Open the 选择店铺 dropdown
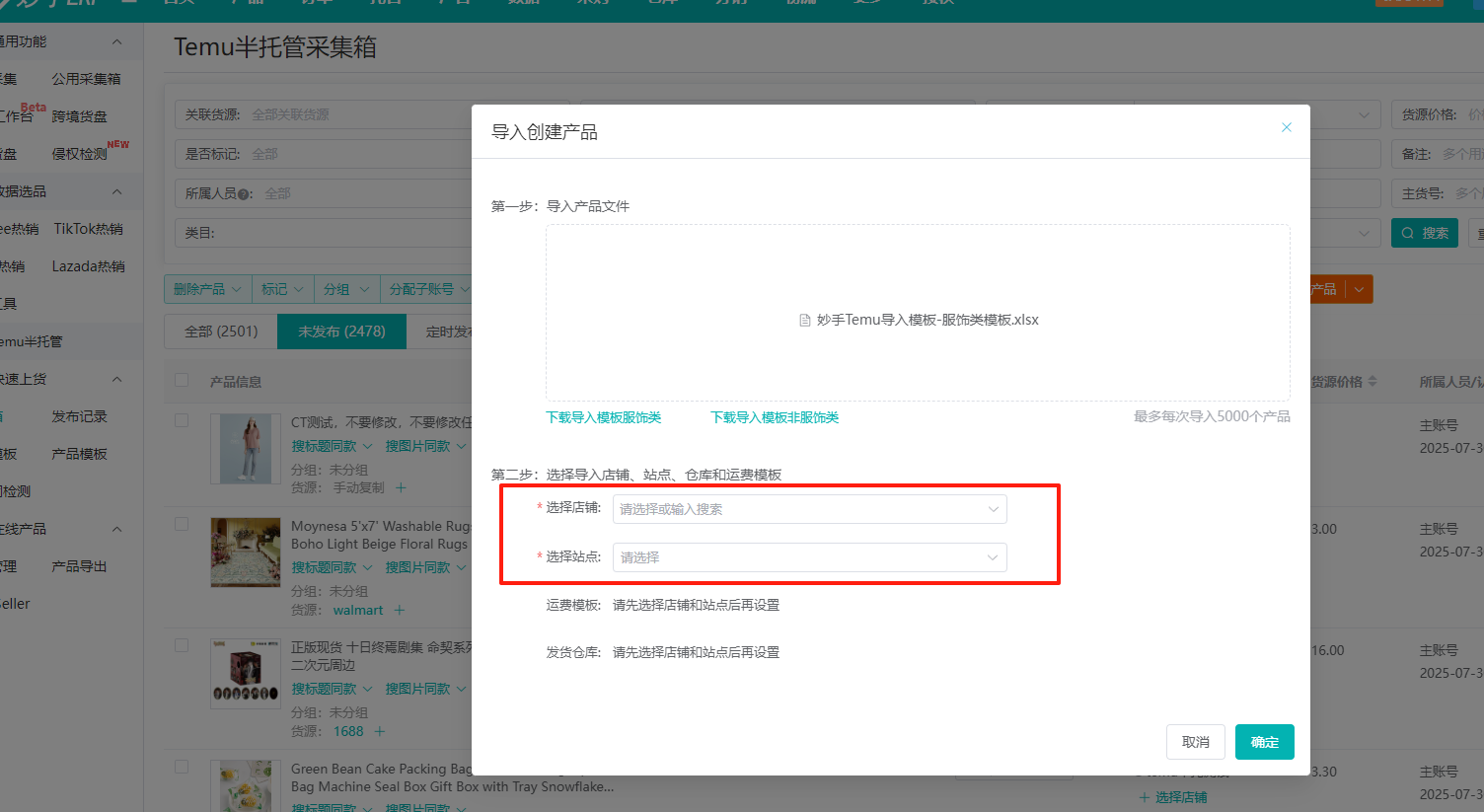The width and height of the screenshot is (1484, 812). (x=809, y=509)
